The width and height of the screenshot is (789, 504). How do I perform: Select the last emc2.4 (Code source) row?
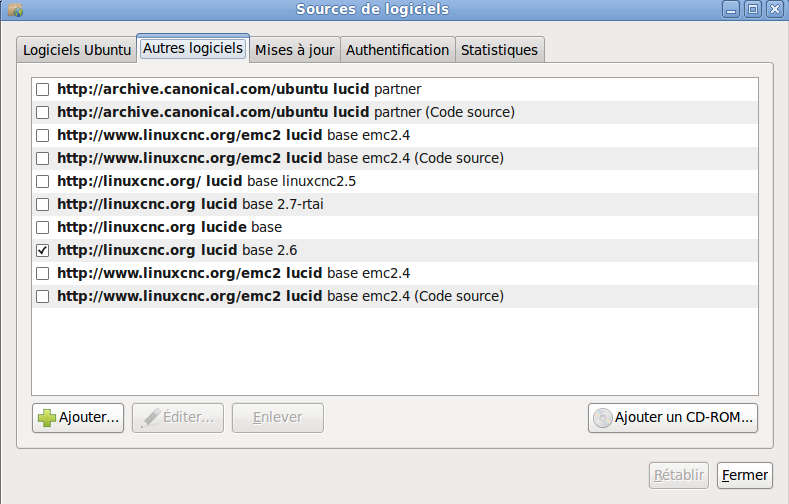pyautogui.click(x=394, y=296)
